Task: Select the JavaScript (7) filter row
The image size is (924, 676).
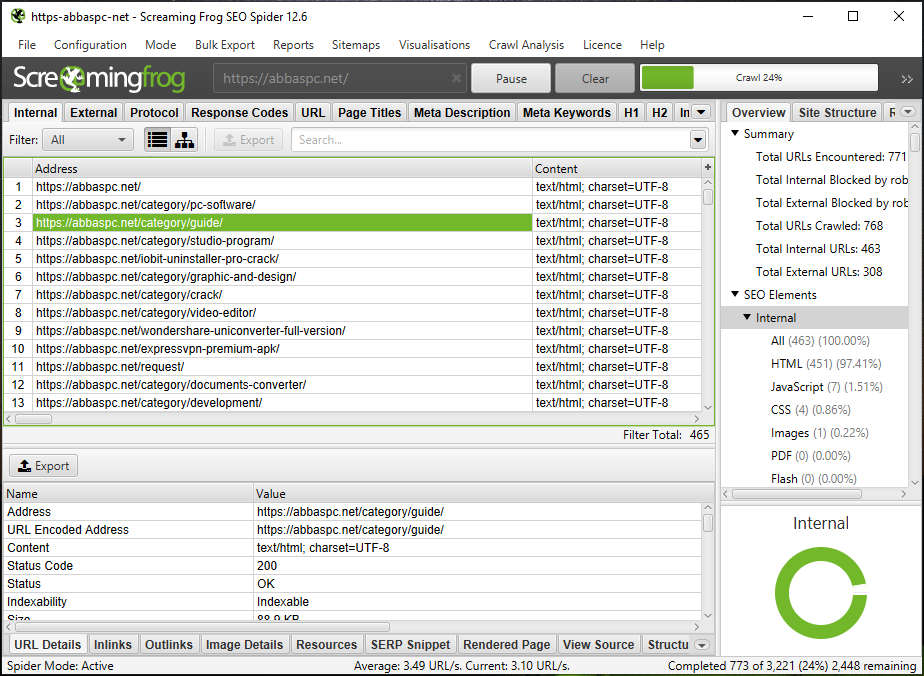Action: (x=826, y=387)
